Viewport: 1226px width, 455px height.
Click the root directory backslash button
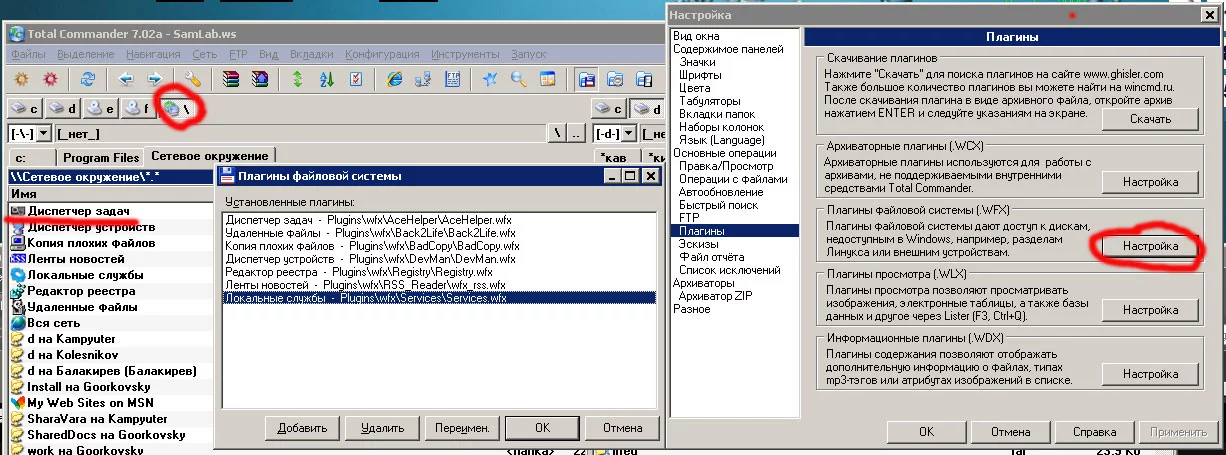click(559, 134)
